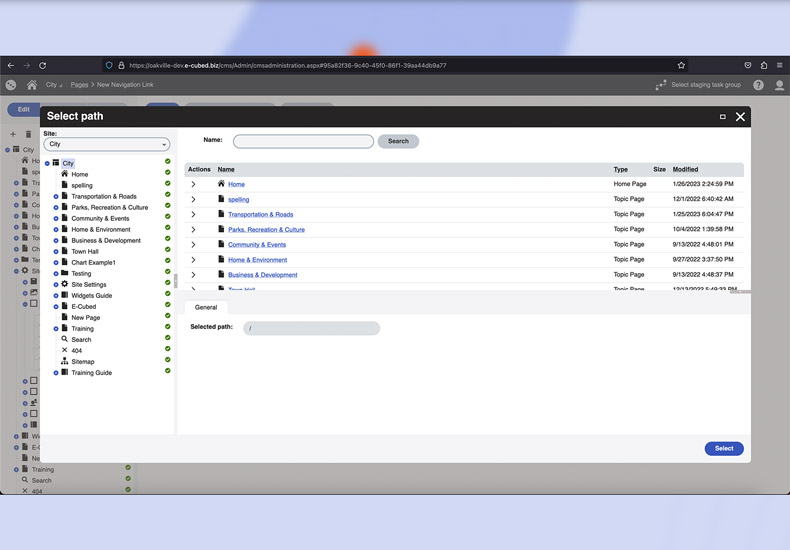The image size is (790, 550).
Task: Expand actions arrow for the Home row
Action: tap(193, 185)
